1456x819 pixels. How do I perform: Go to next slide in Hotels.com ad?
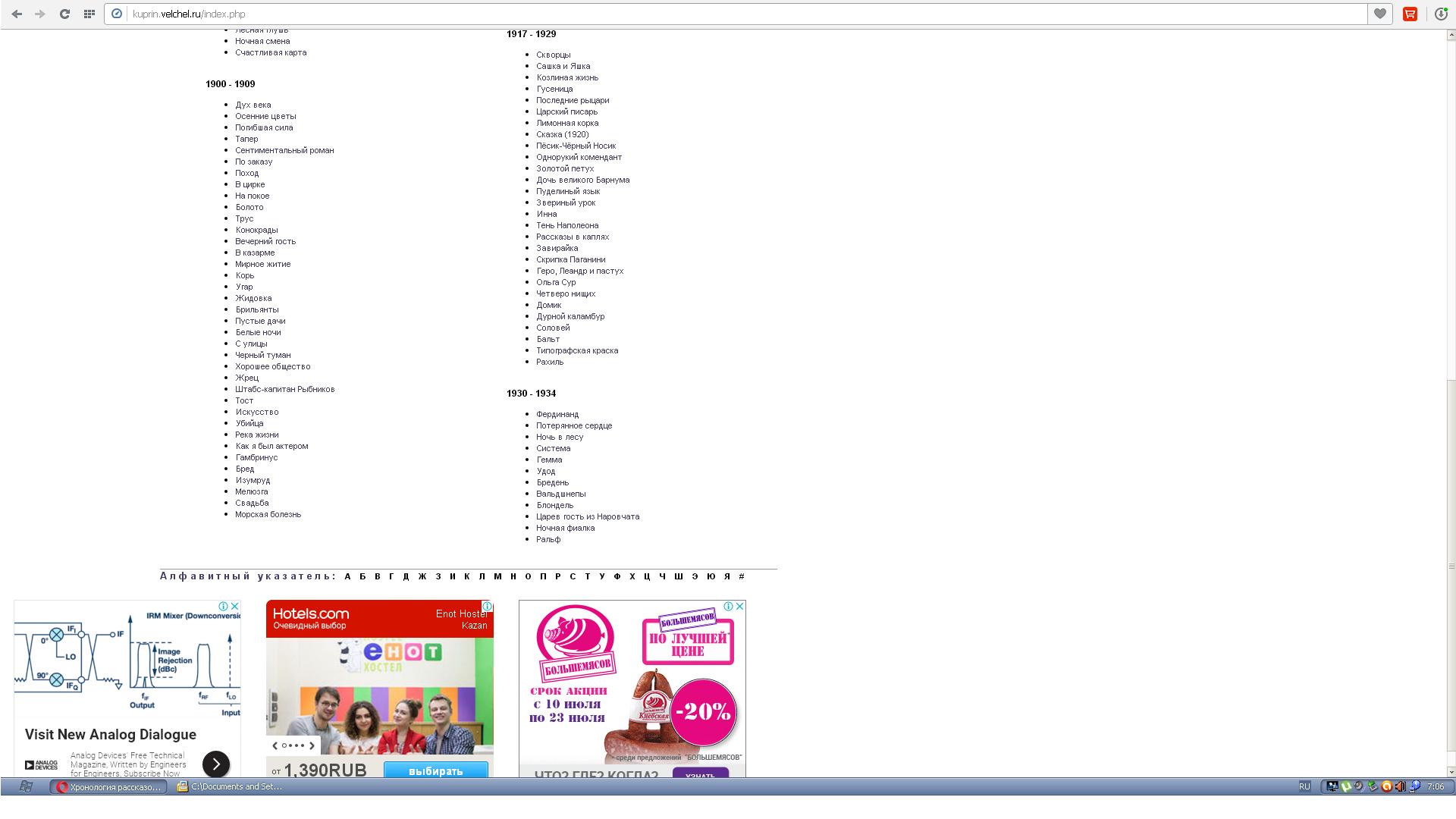tap(312, 745)
